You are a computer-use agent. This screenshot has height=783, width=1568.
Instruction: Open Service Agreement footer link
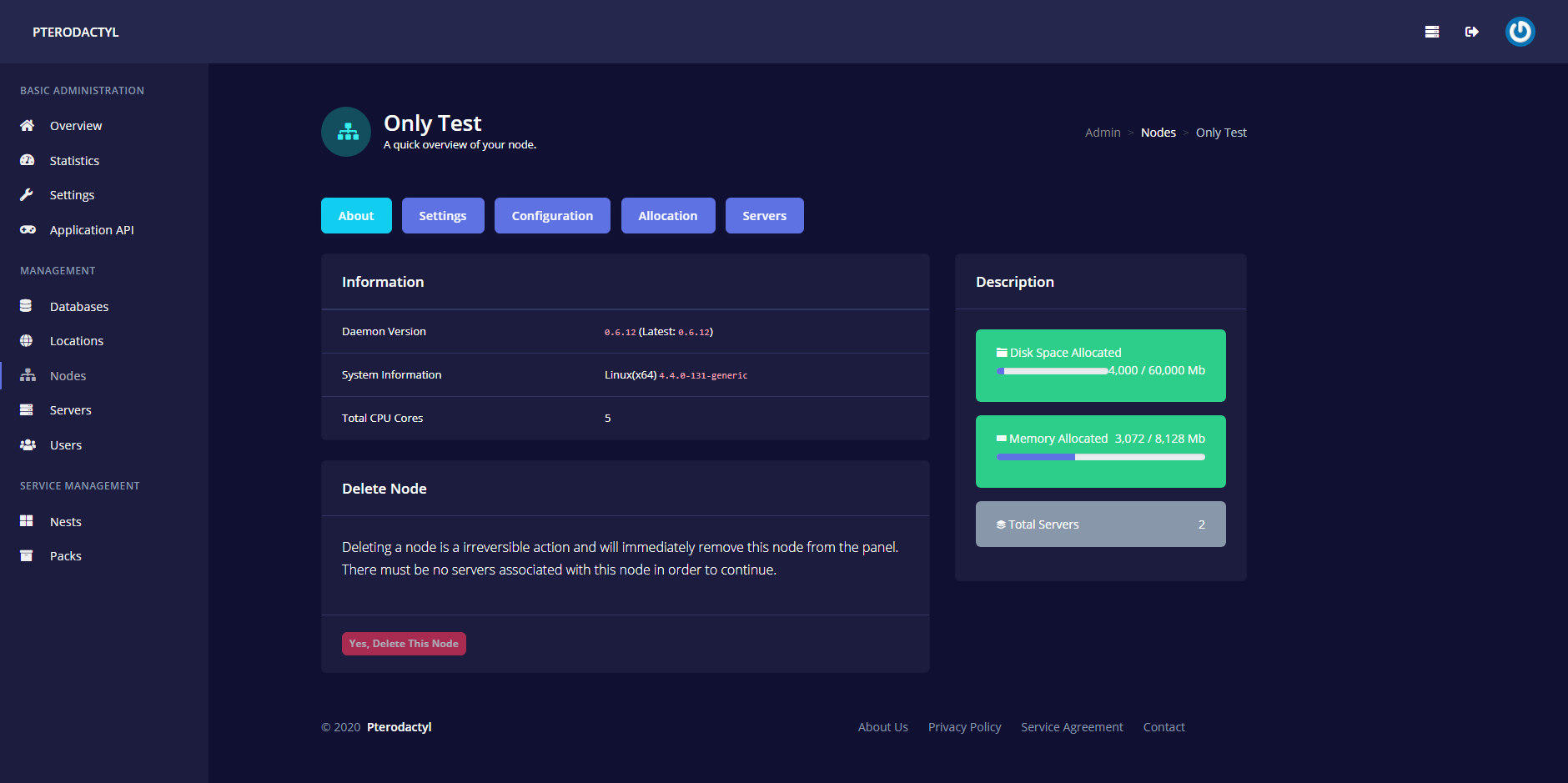(x=1073, y=727)
